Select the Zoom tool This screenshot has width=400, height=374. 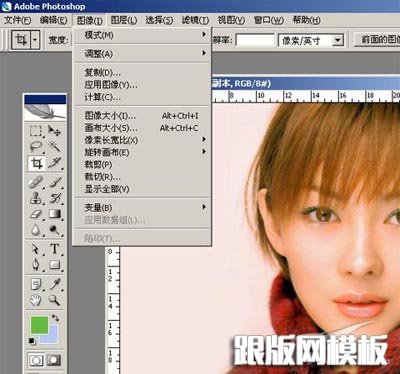[54, 300]
